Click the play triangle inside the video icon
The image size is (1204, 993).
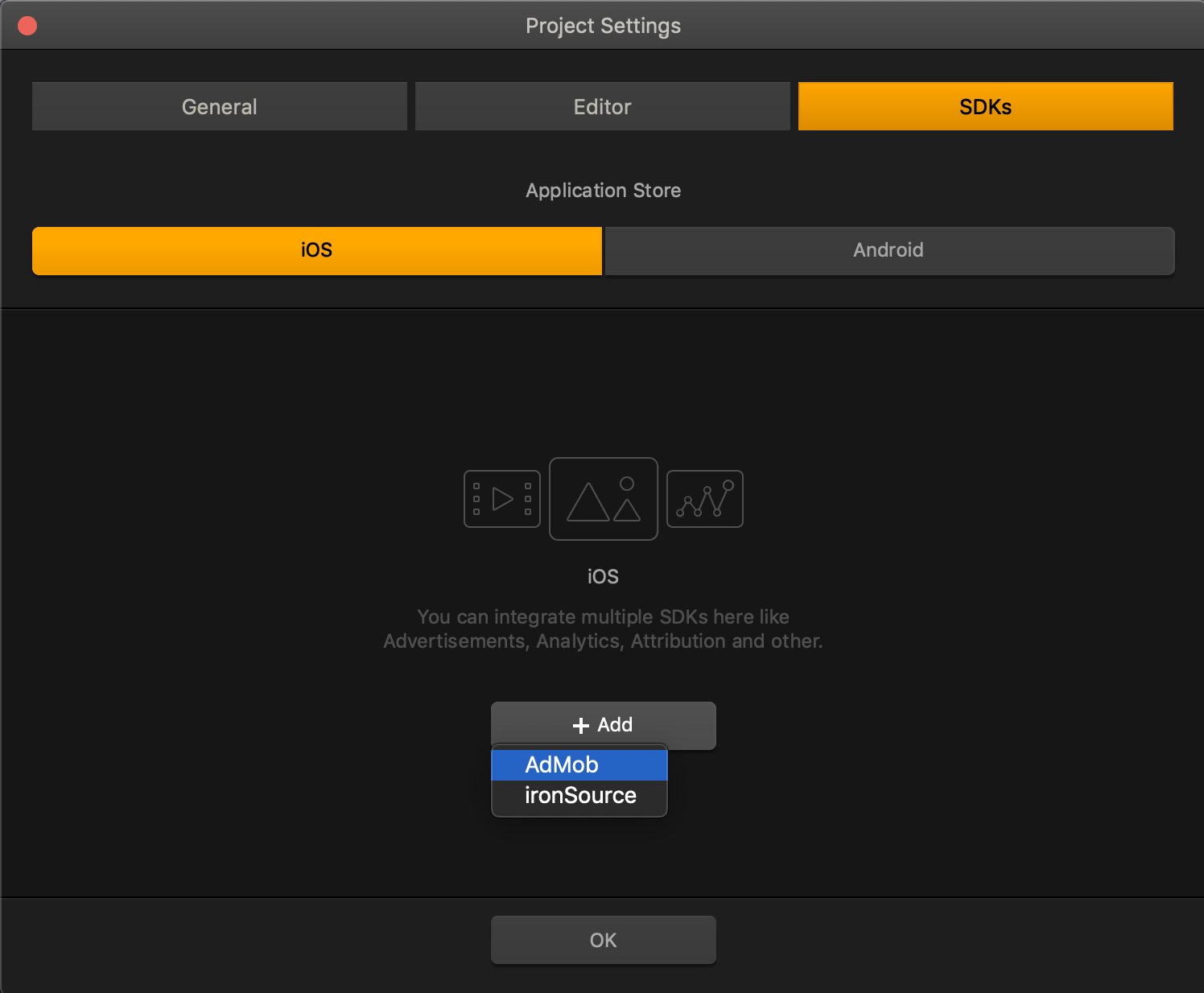click(502, 499)
